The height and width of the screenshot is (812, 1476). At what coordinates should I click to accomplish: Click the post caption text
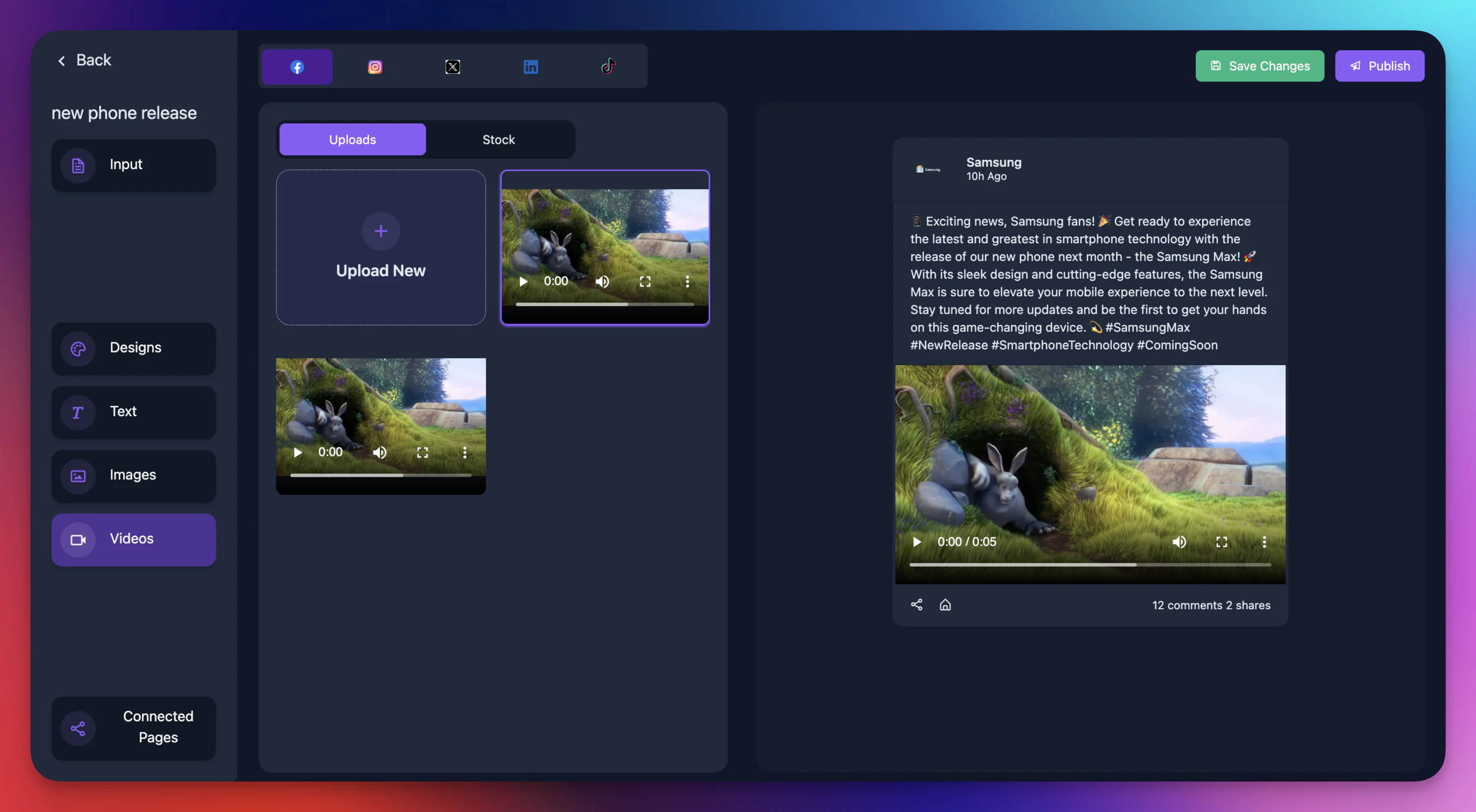pyautogui.click(x=1089, y=283)
